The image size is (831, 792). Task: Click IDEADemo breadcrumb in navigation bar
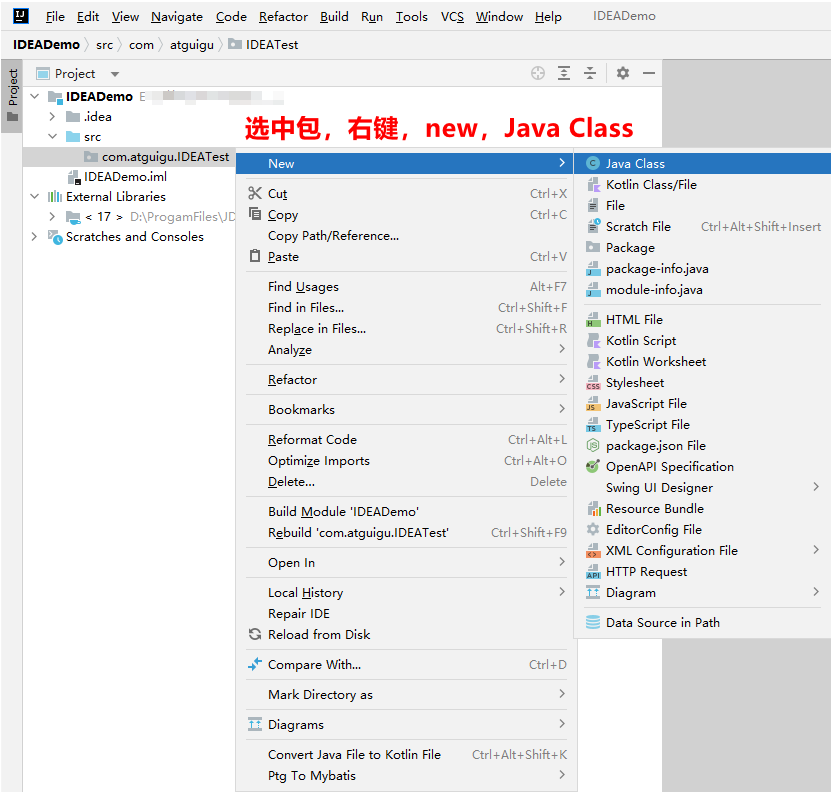point(46,45)
